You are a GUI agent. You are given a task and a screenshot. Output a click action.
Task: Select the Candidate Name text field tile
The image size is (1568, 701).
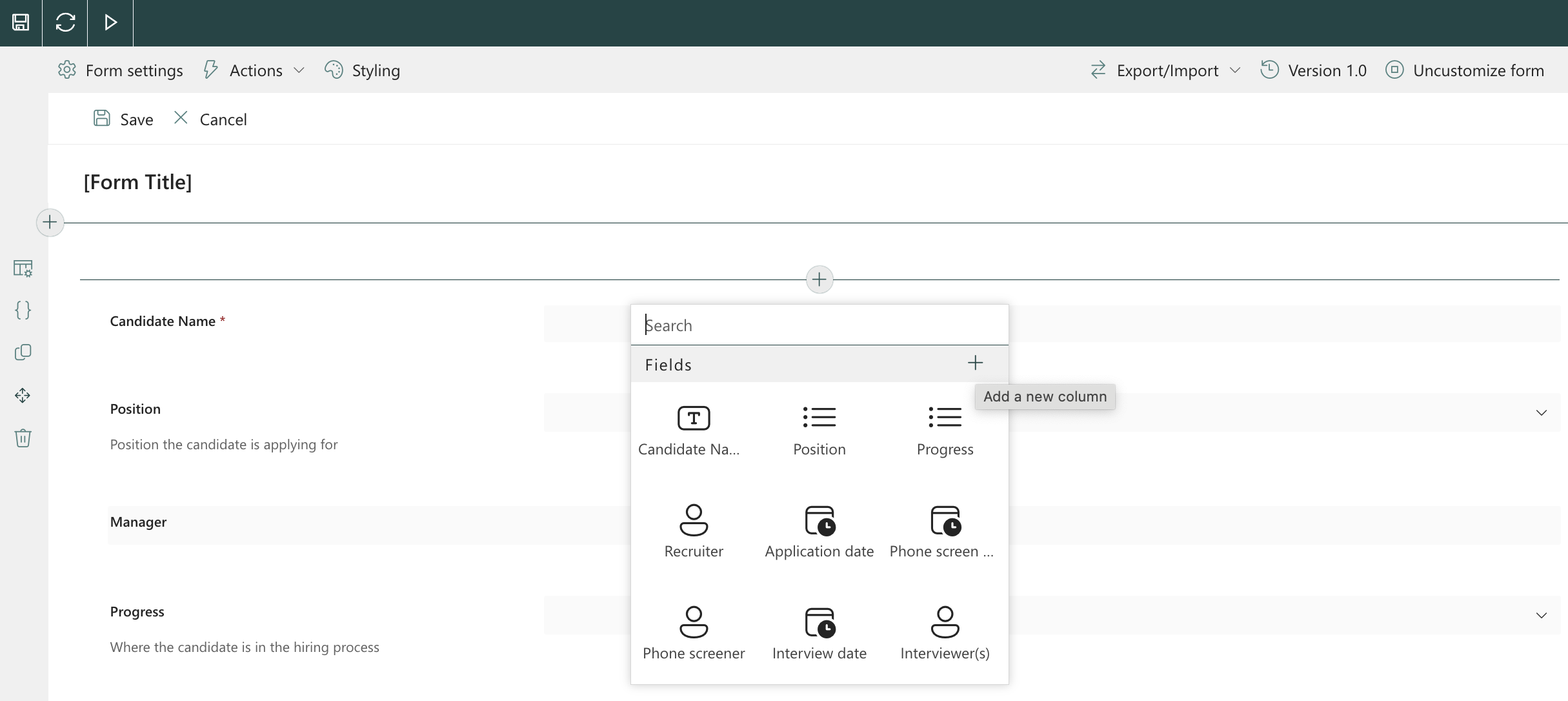(x=694, y=431)
